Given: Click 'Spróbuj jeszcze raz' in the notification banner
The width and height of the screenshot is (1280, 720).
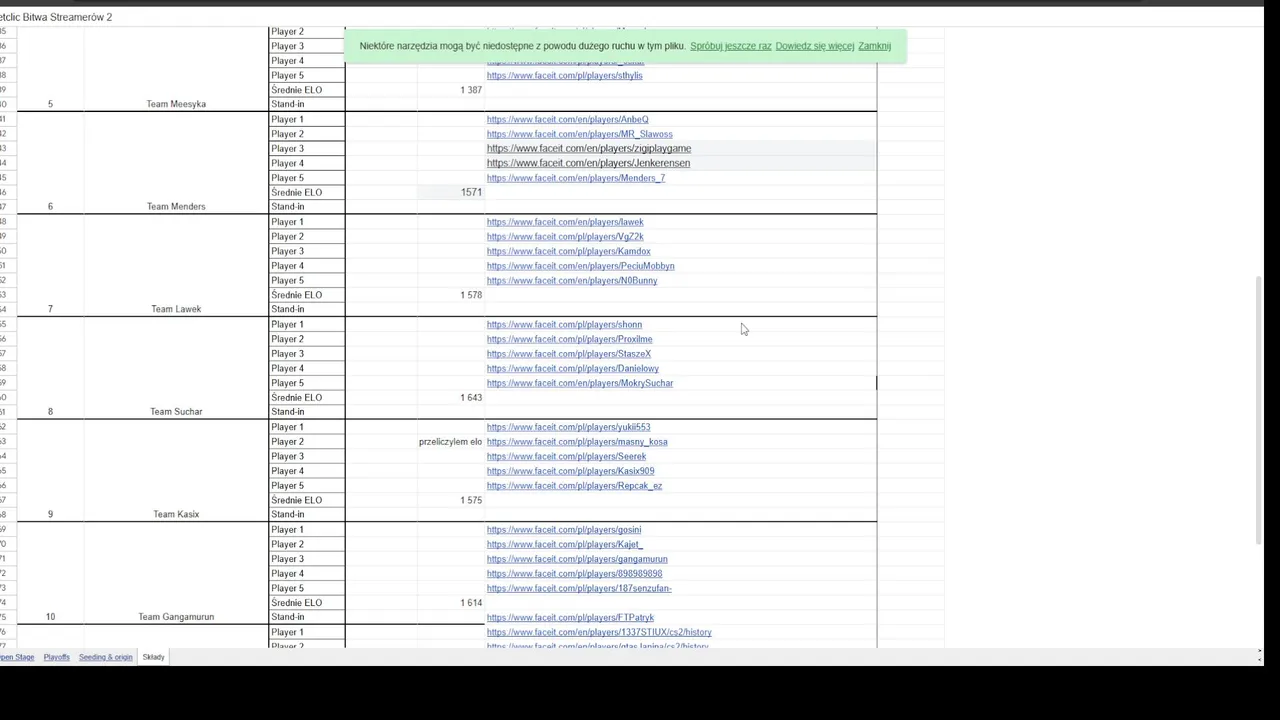Looking at the screenshot, I should (730, 46).
